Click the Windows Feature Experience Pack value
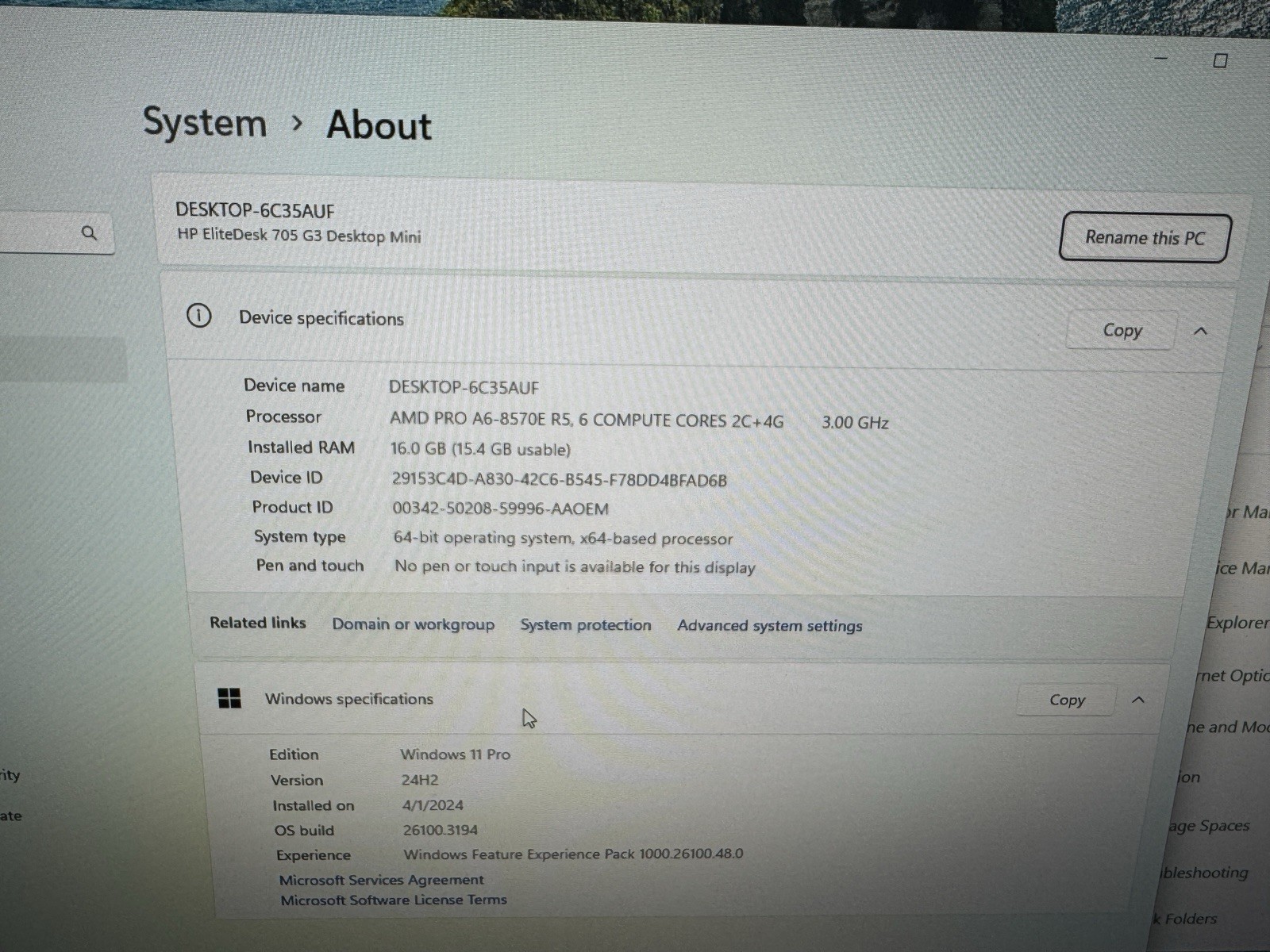 click(573, 854)
